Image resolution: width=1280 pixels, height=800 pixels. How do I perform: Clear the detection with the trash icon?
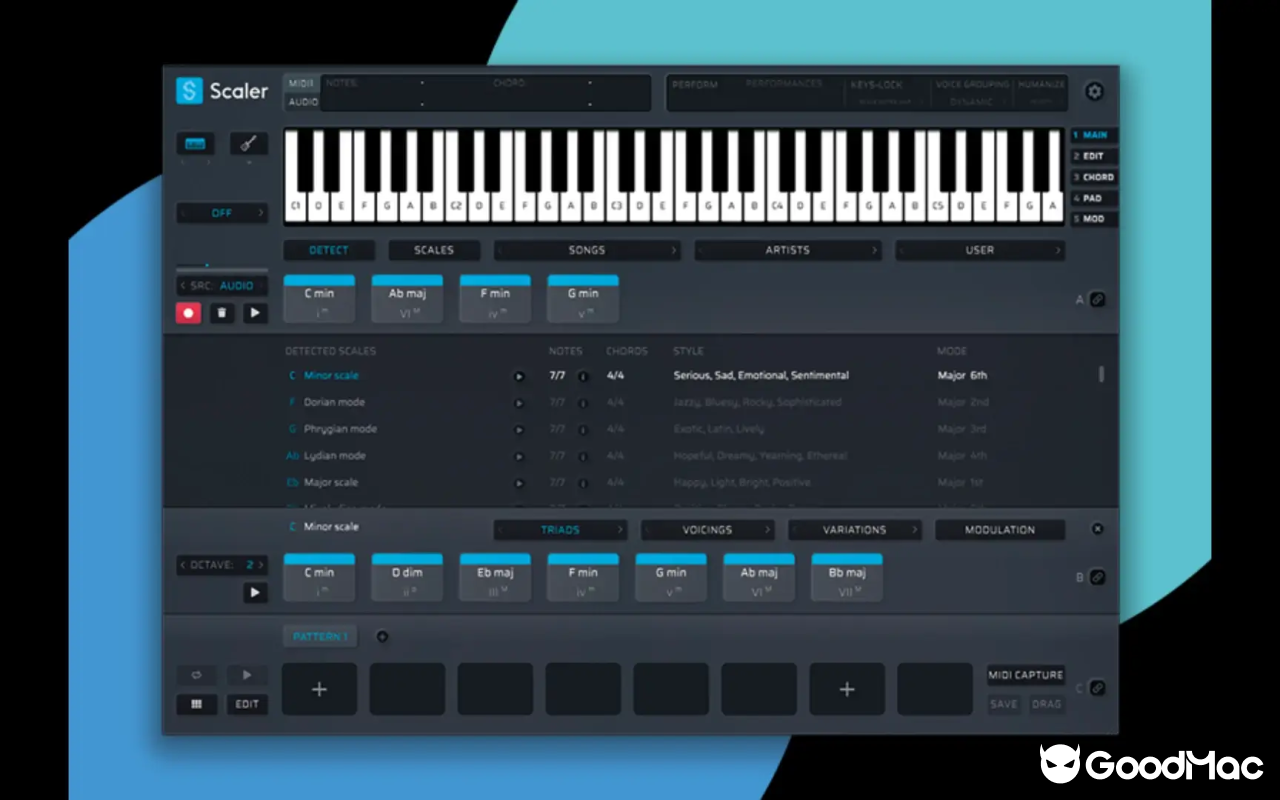tap(221, 313)
